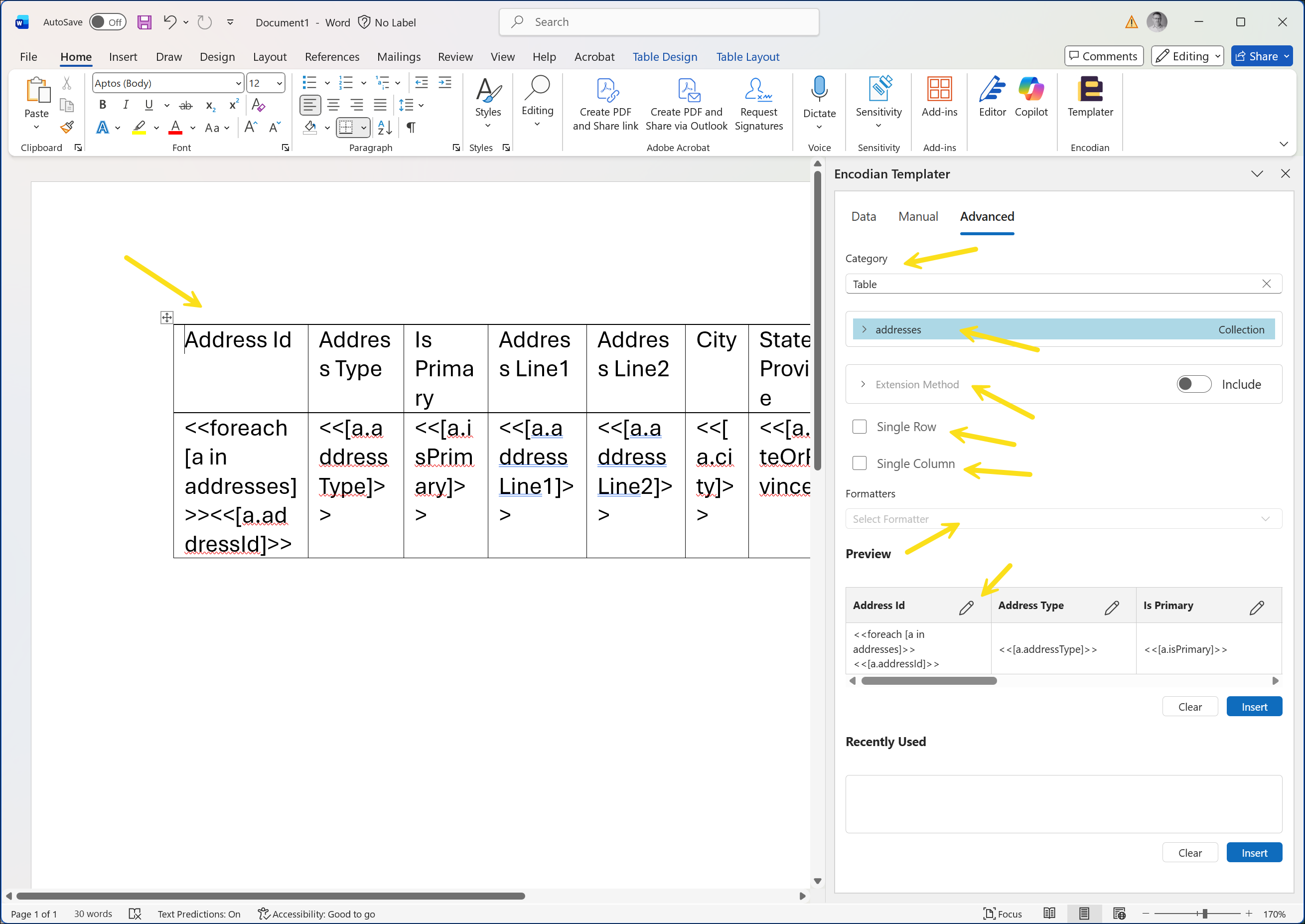The image size is (1305, 924).
Task: Apply strikethrough formatting
Action: (185, 105)
